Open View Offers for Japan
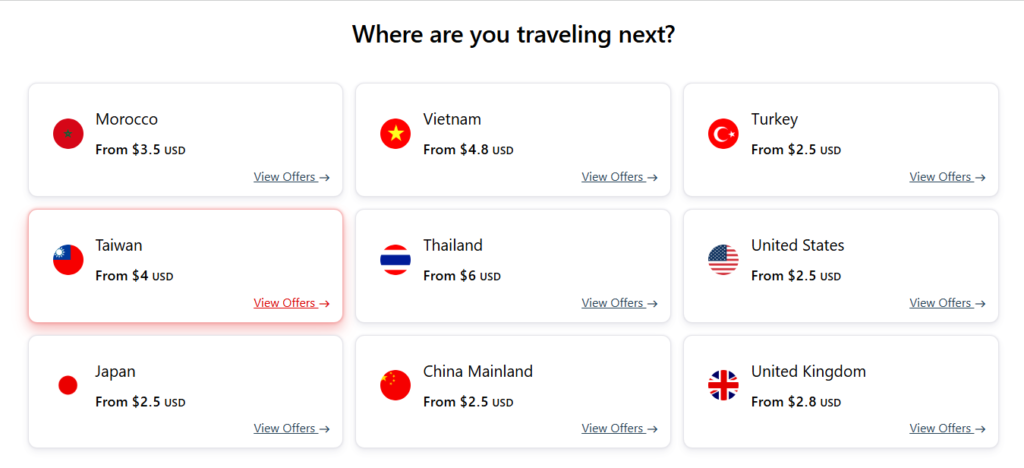Viewport: 1024px width, 468px height. pos(291,428)
